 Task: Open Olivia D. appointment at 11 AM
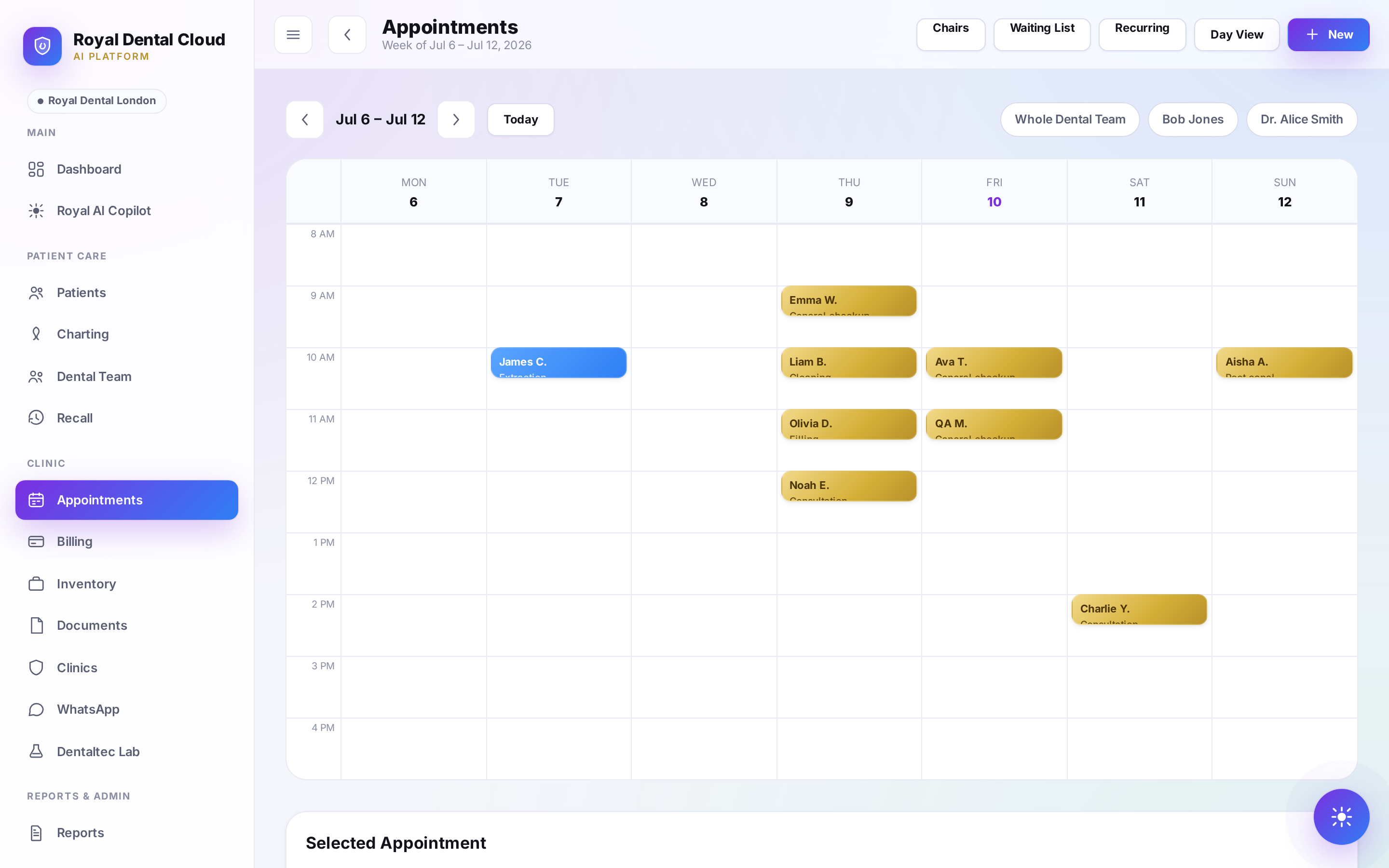pyautogui.click(x=848, y=424)
